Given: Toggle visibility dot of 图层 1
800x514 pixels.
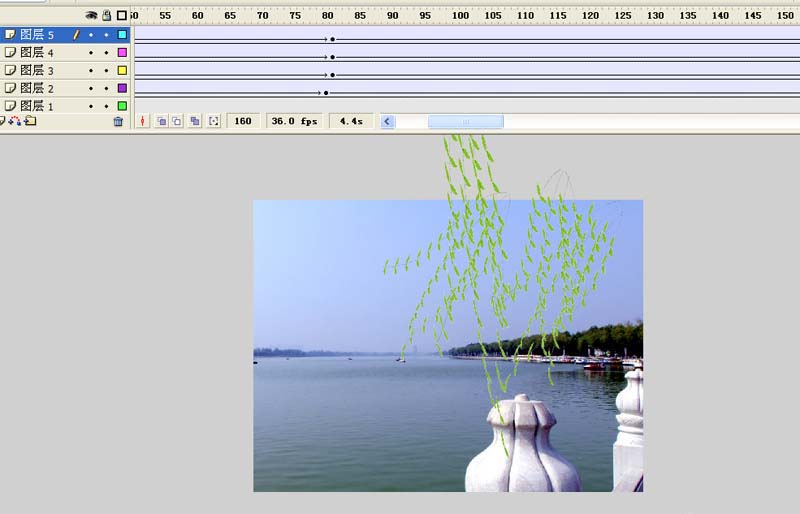Looking at the screenshot, I should click(91, 106).
